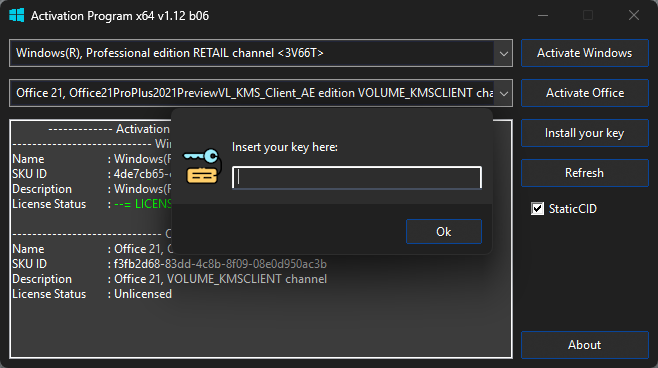Expand the Windows edition dropdown arrow
The image size is (658, 368).
pyautogui.click(x=504, y=53)
